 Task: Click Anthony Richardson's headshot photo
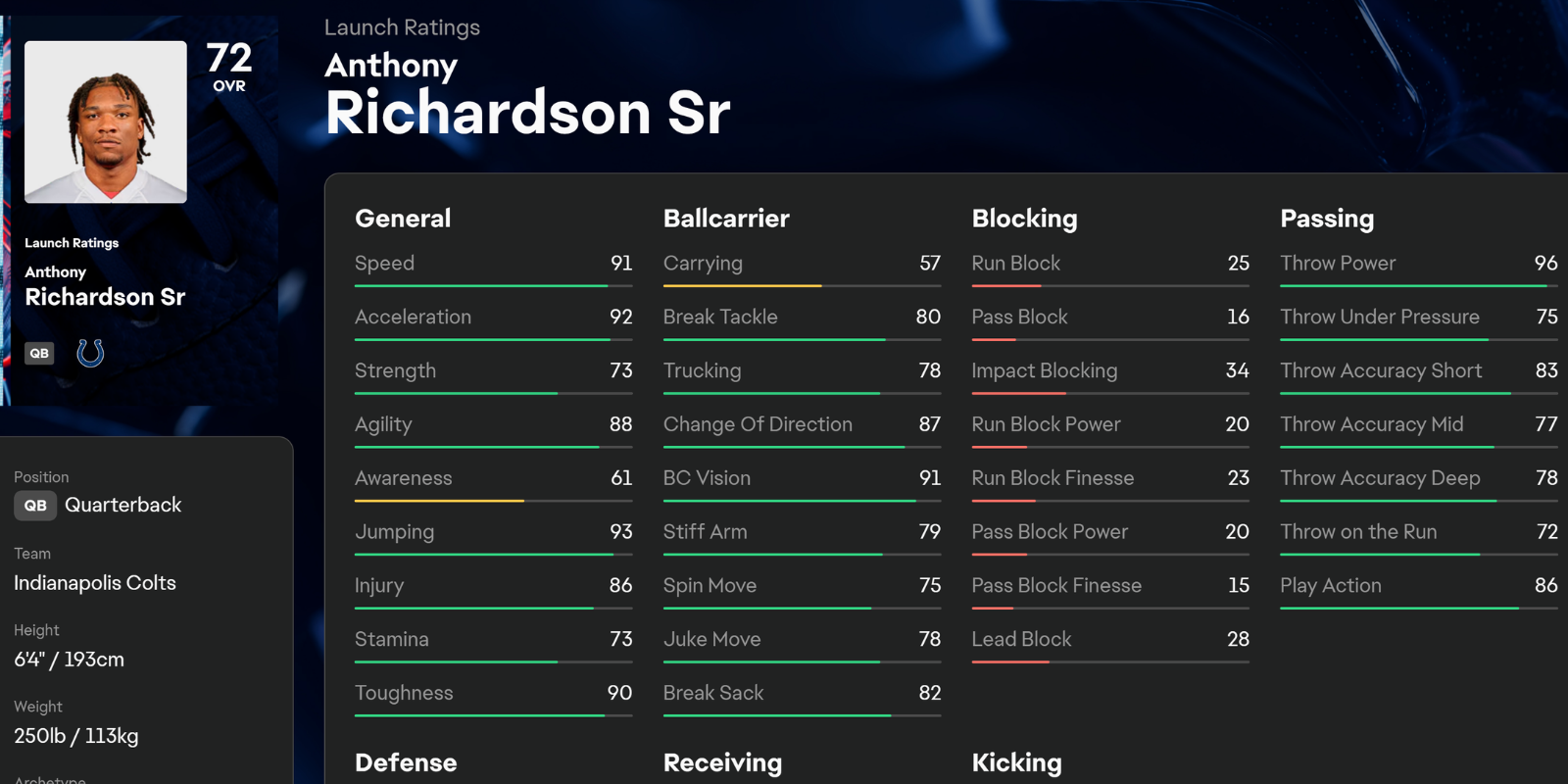[106, 122]
